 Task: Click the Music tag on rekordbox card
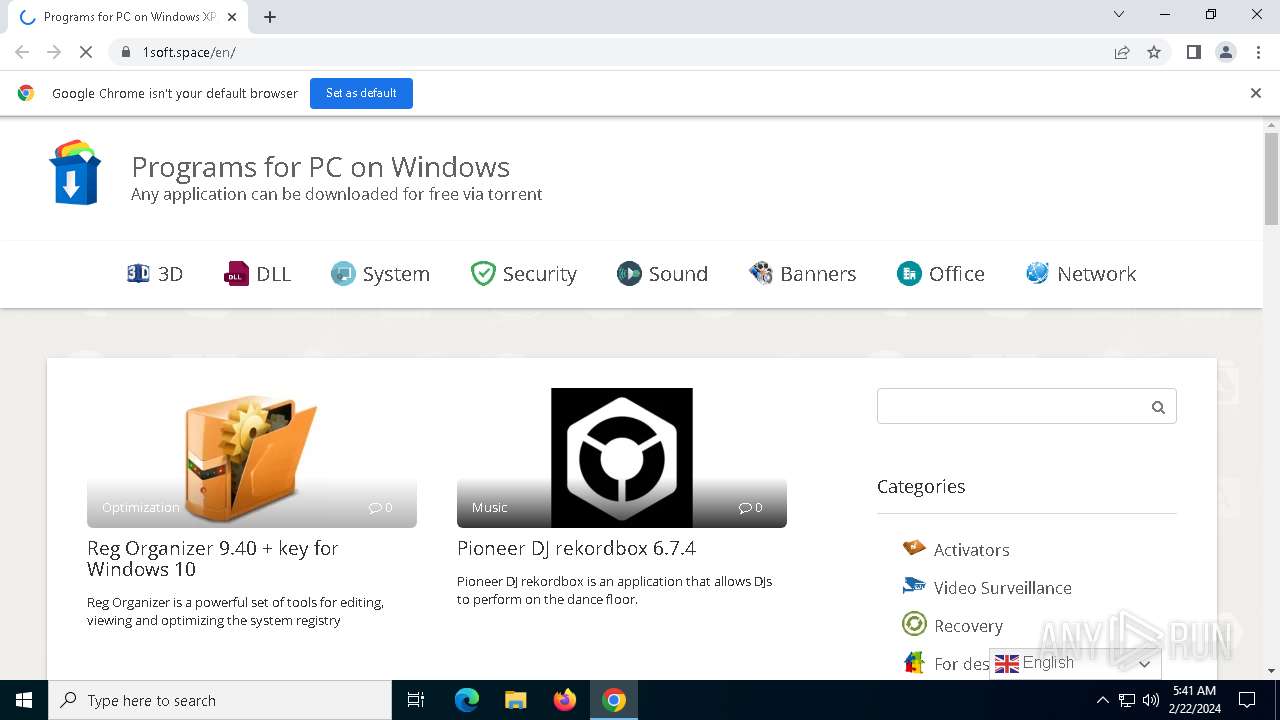490,508
